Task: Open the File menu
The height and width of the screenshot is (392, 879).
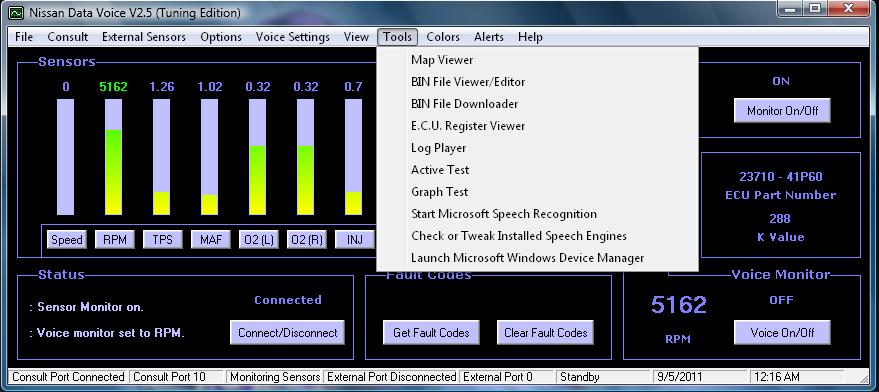Action: point(24,37)
